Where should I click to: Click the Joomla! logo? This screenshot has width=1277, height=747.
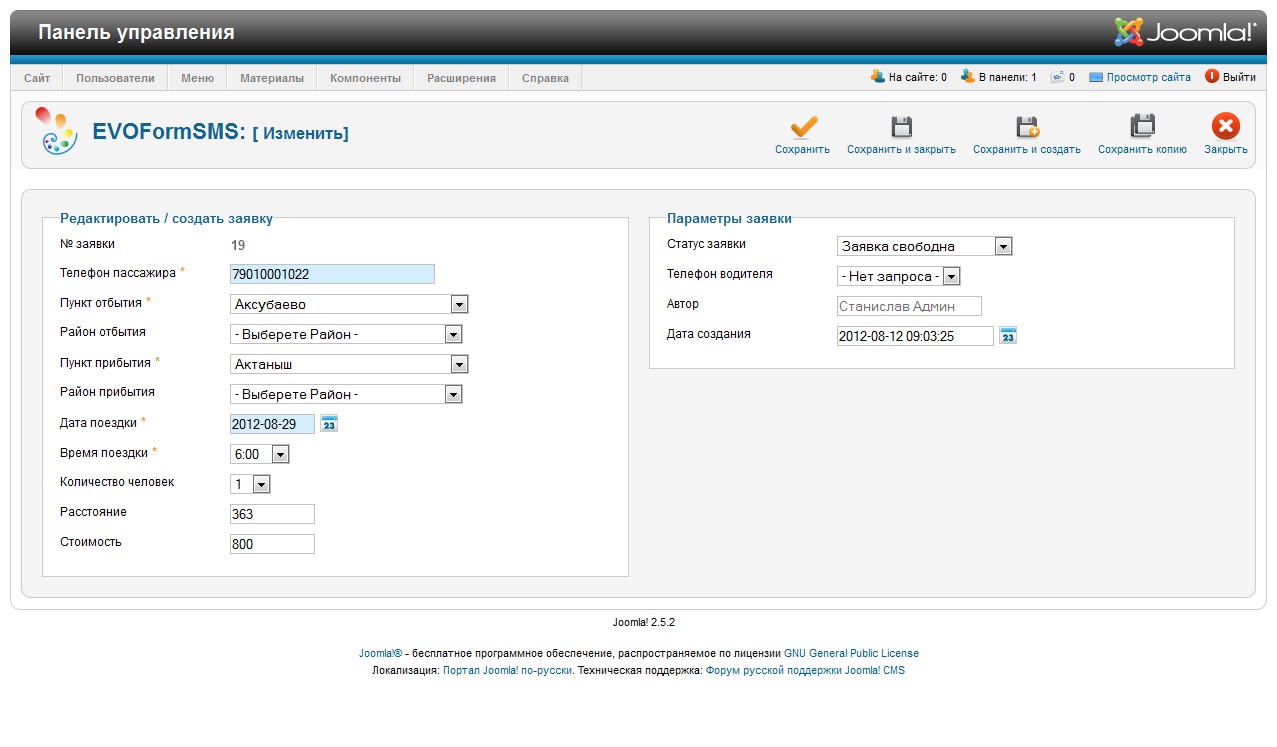pyautogui.click(x=1184, y=32)
